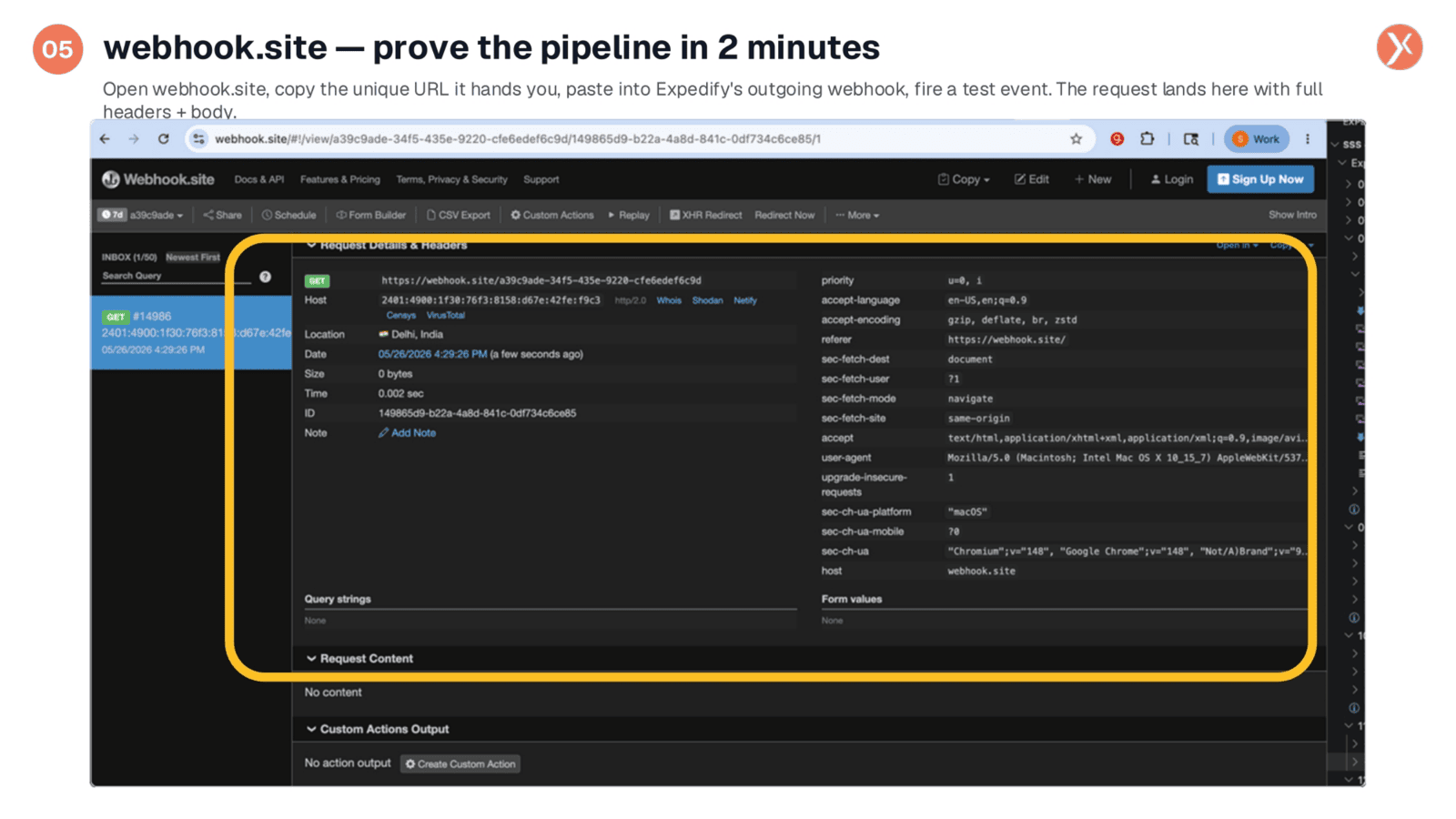The width and height of the screenshot is (1456, 819).
Task: Open Form Builder
Action: 371,215
